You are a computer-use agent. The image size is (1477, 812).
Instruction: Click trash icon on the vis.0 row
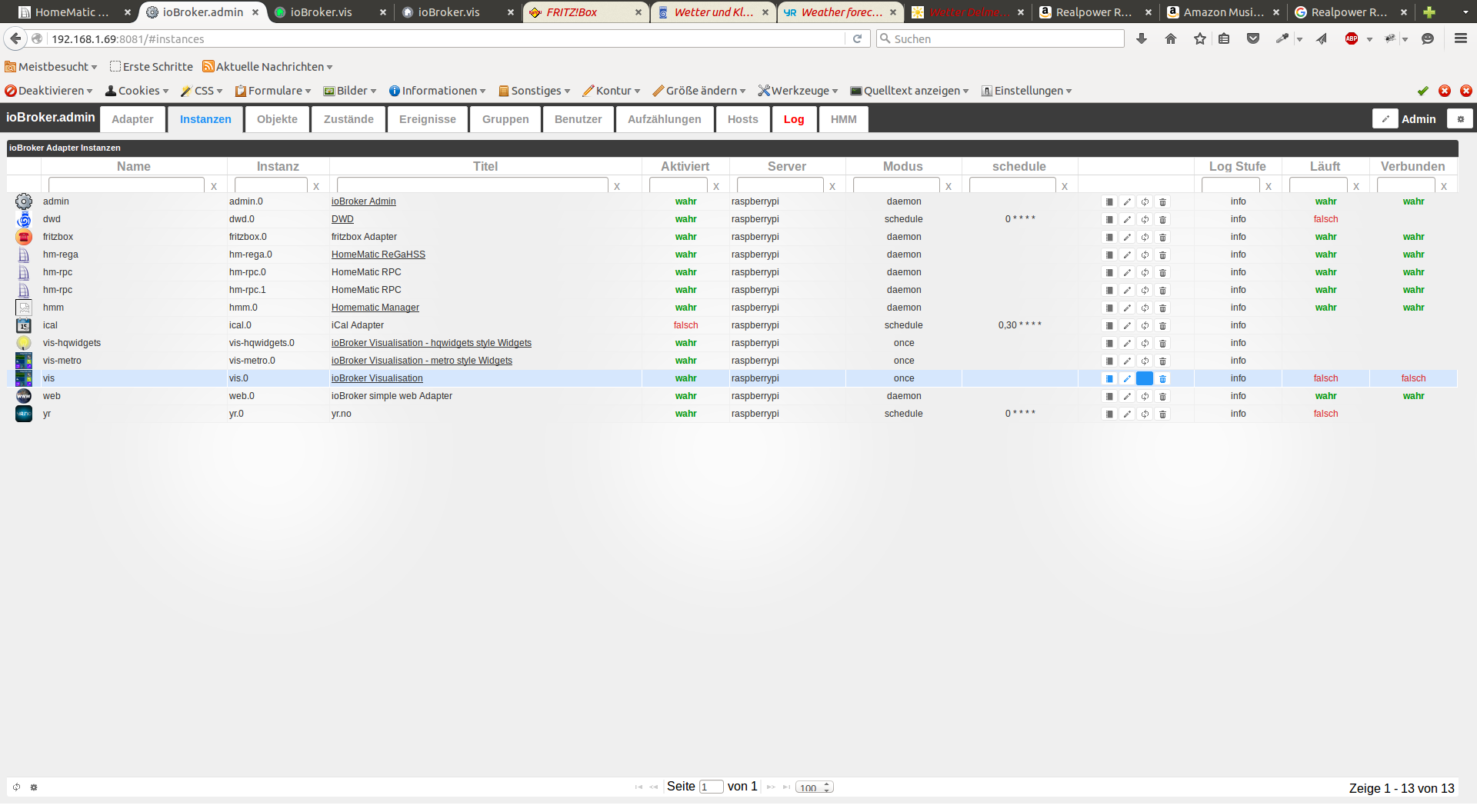pos(1162,378)
